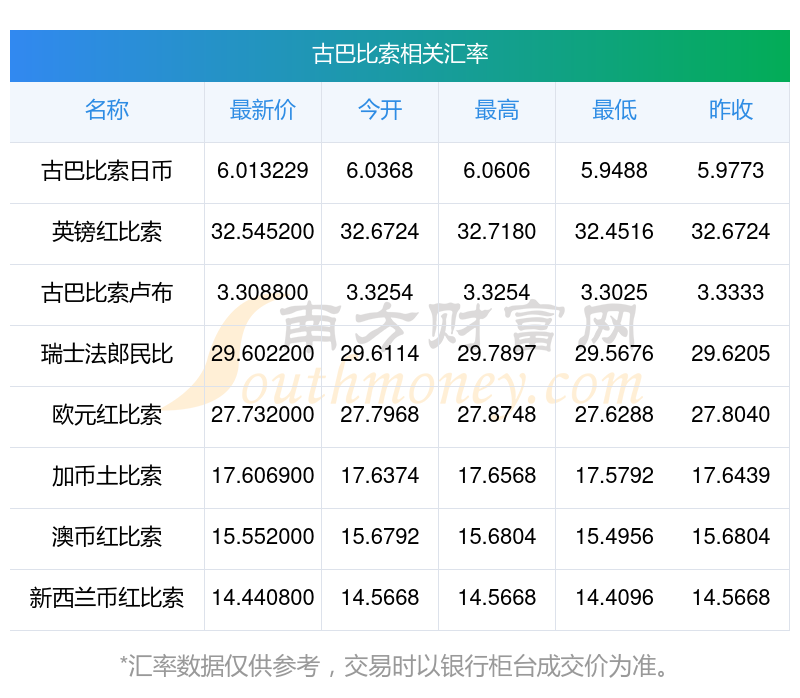This screenshot has height=698, width=800.
Task: Click the low value 32.4516
Action: click(614, 232)
